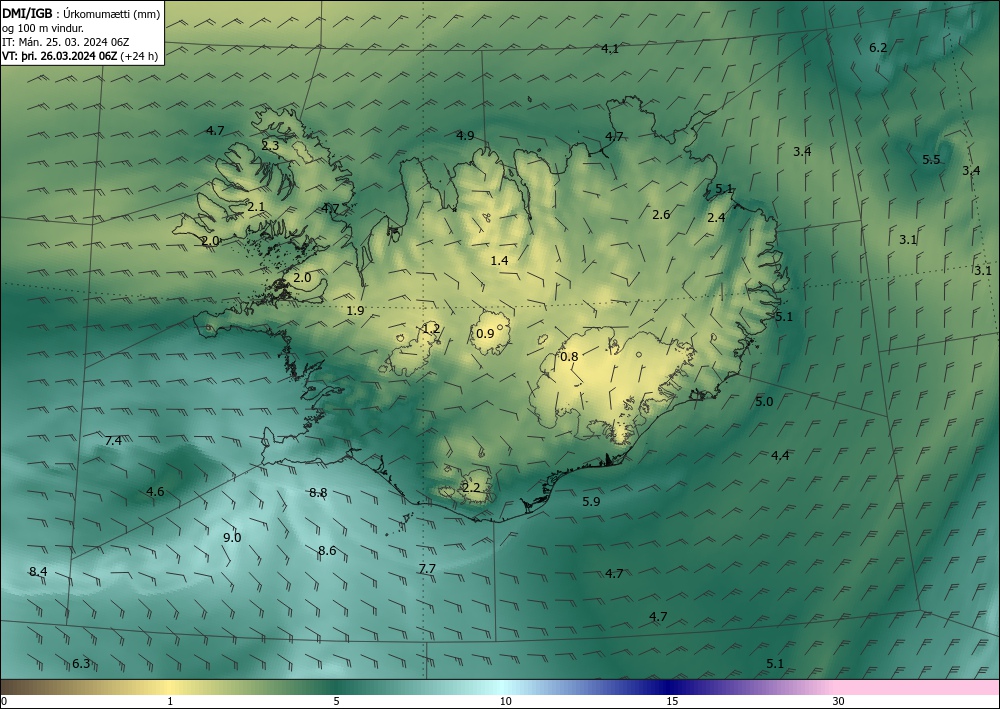Click the 8.4 value over the ocean
Image resolution: width=1000 pixels, height=709 pixels.
(38, 571)
